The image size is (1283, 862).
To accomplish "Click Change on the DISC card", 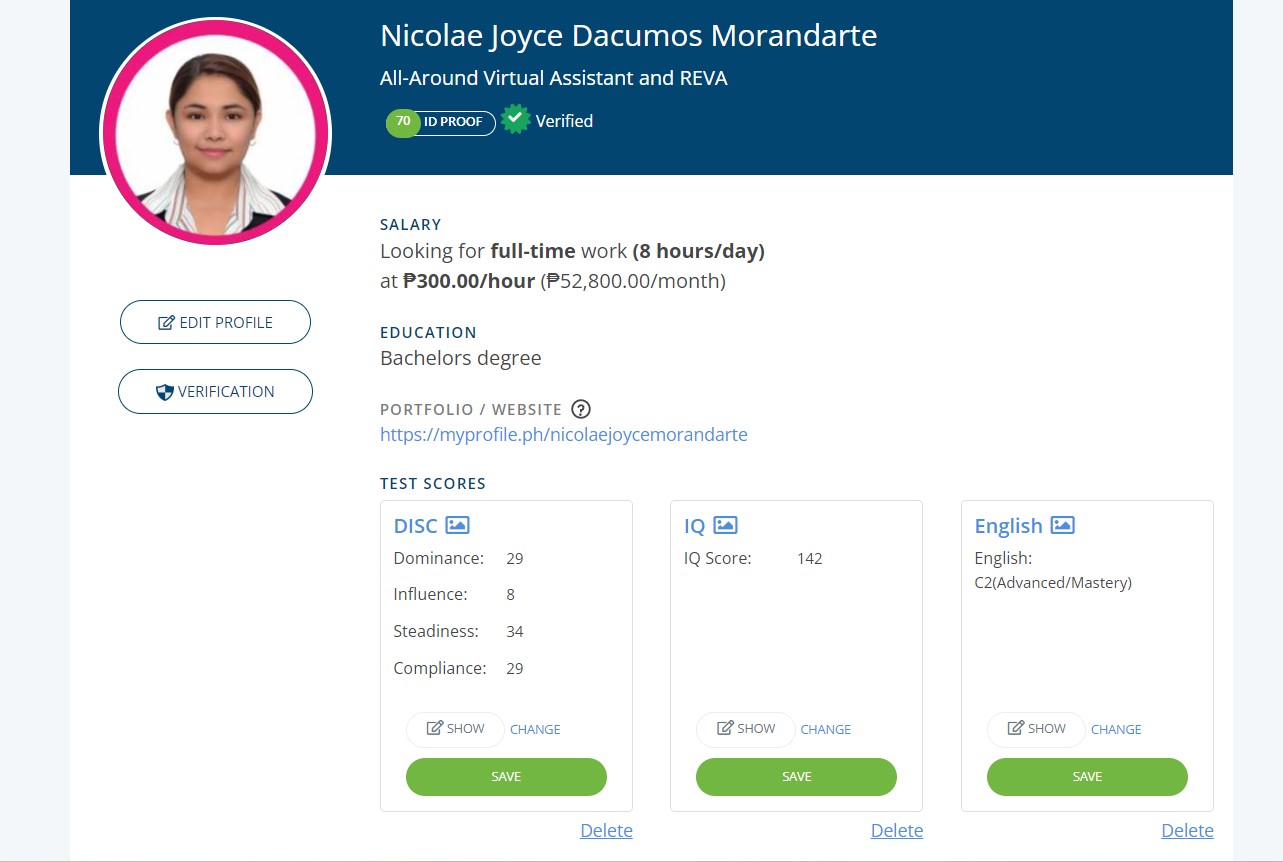I will (x=535, y=729).
